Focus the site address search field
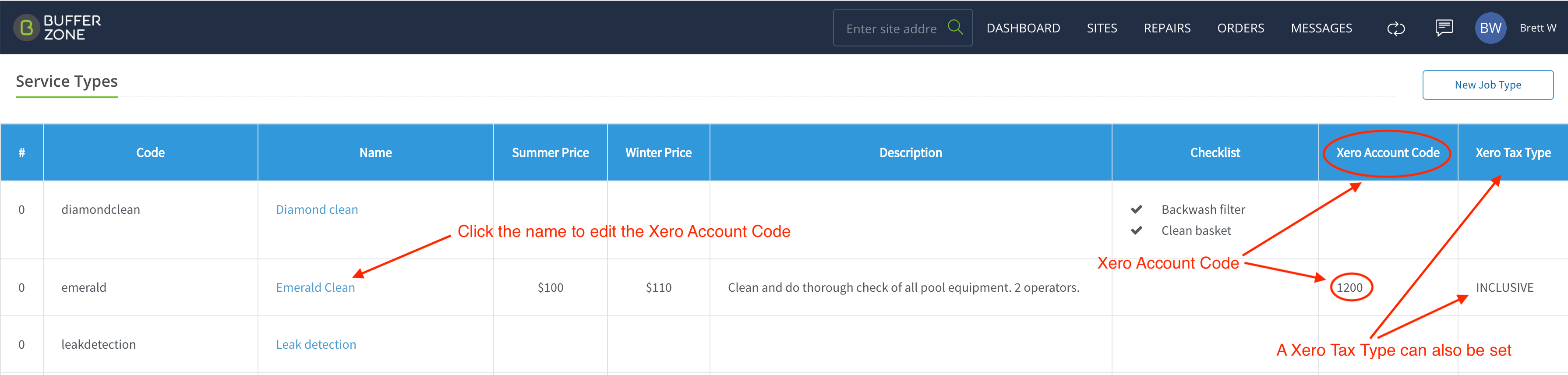This screenshot has height=375, width=1568. (891, 28)
